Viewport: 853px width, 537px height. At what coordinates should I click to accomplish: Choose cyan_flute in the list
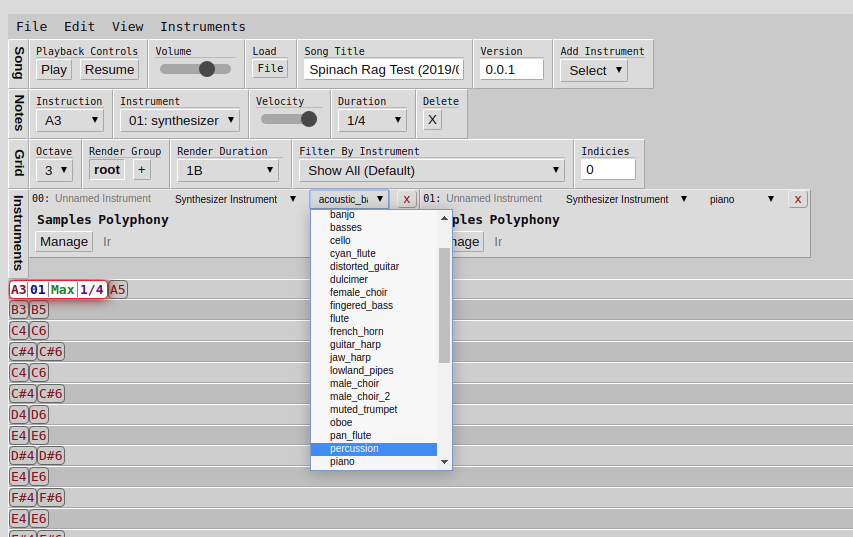tap(374, 254)
